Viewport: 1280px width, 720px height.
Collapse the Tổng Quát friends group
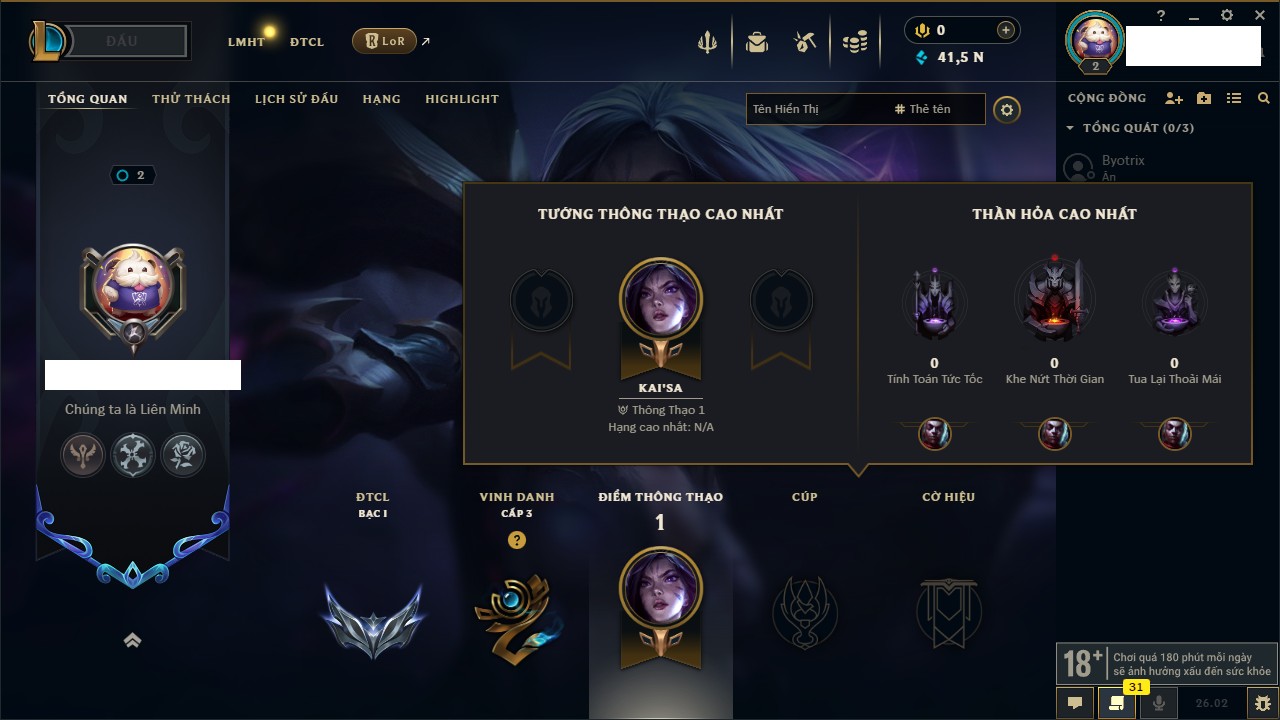point(1070,128)
